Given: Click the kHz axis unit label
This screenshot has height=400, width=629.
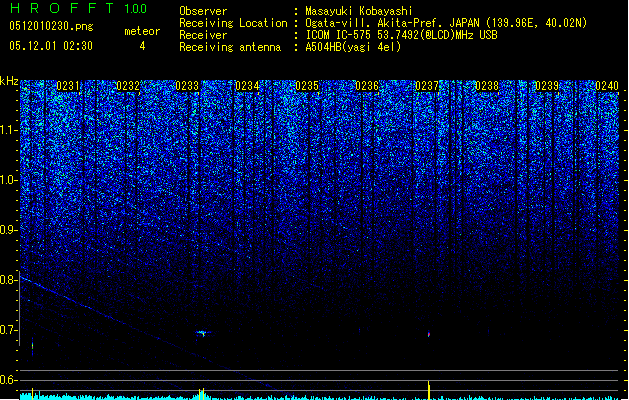Looking at the screenshot, I should click(x=9, y=81).
